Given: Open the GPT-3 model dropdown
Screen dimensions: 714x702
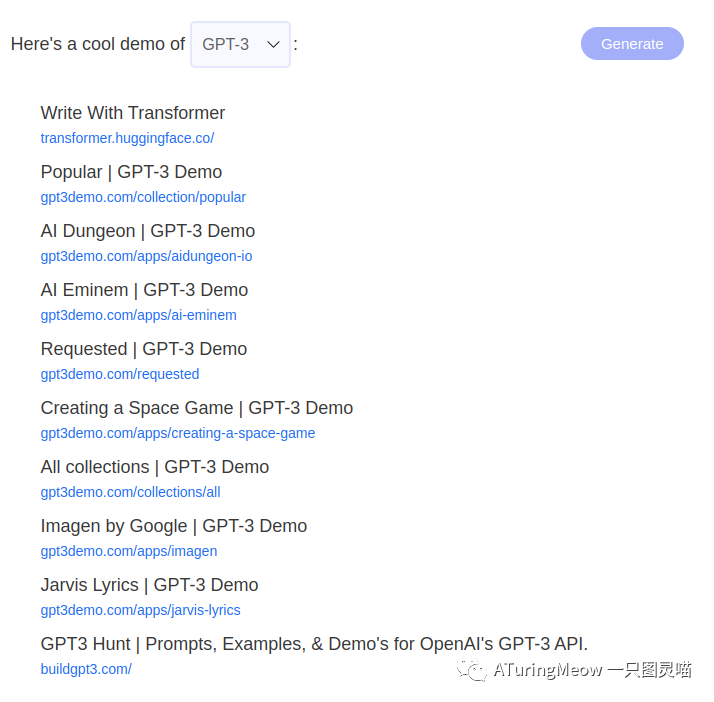Looking at the screenshot, I should click(240, 44).
